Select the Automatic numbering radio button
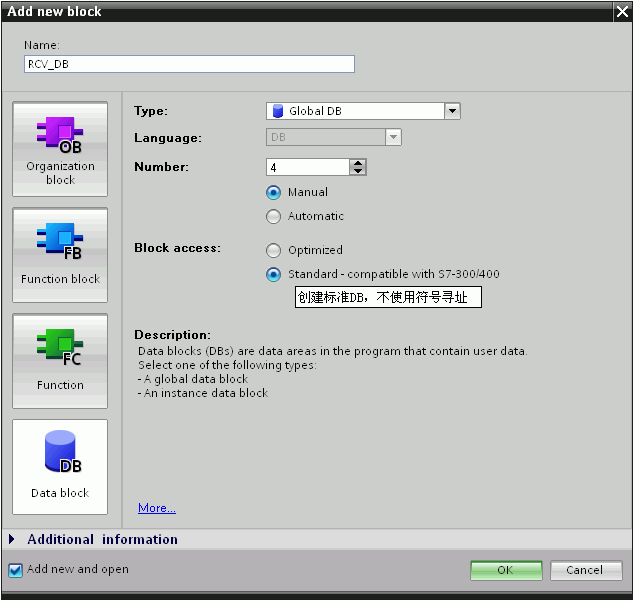The width and height of the screenshot is (634, 601). [273, 216]
